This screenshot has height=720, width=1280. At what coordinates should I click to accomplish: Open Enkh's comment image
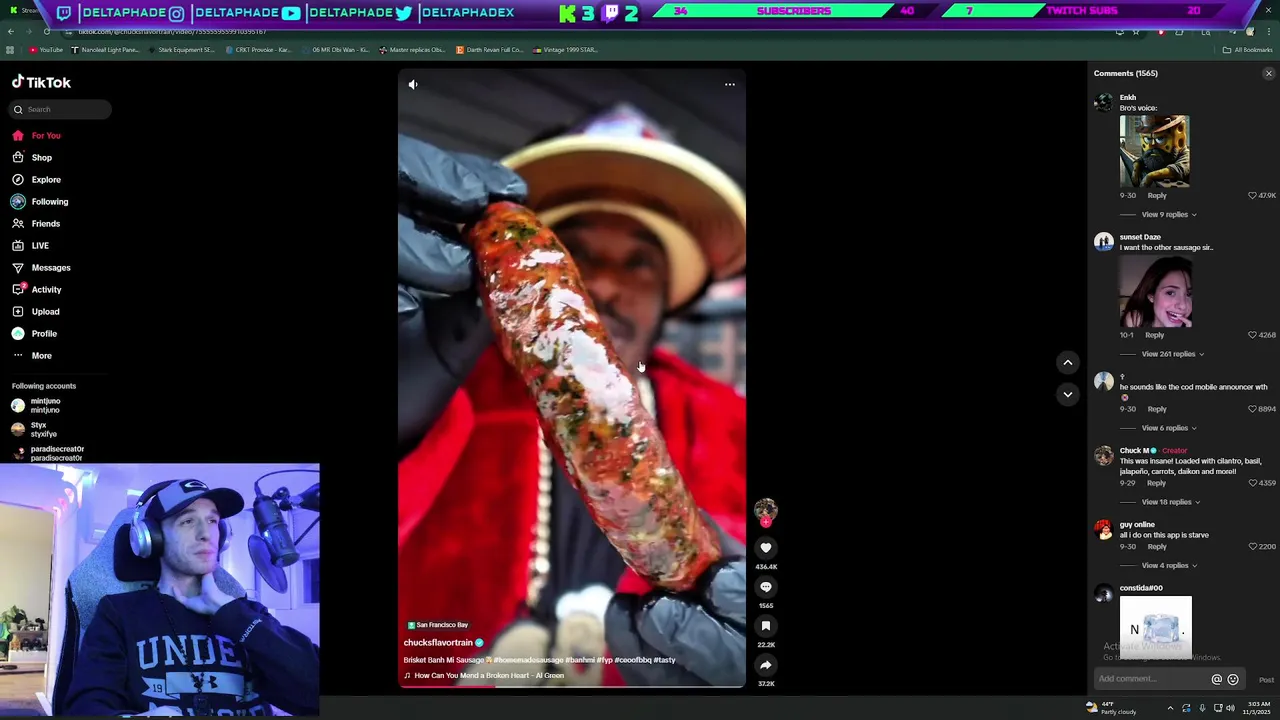pyautogui.click(x=1154, y=151)
